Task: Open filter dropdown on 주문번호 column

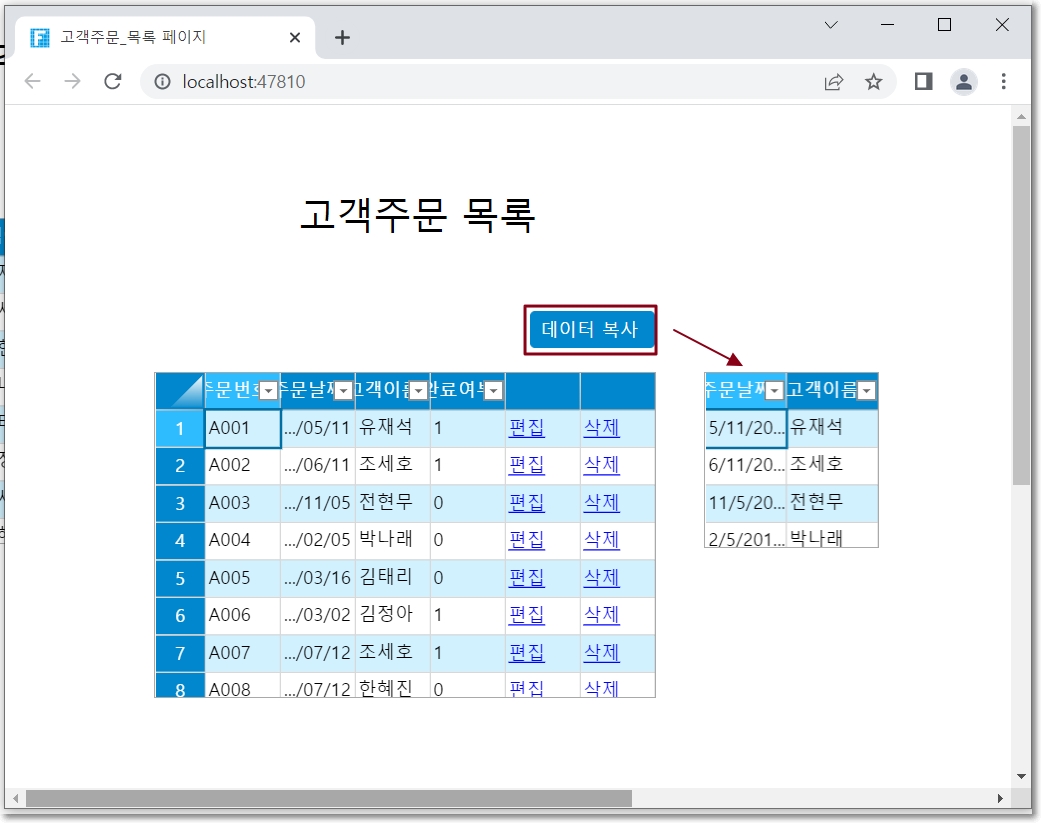Action: point(268,391)
